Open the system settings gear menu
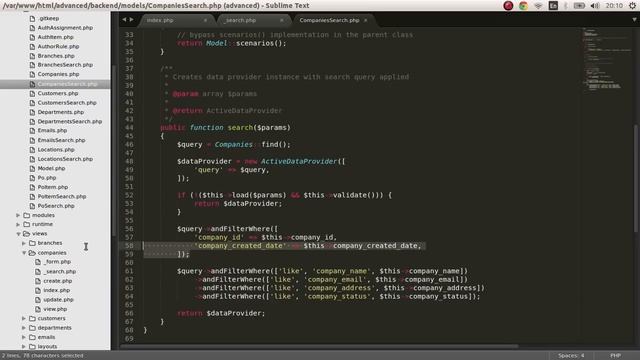The image size is (640, 360). click(x=633, y=6)
